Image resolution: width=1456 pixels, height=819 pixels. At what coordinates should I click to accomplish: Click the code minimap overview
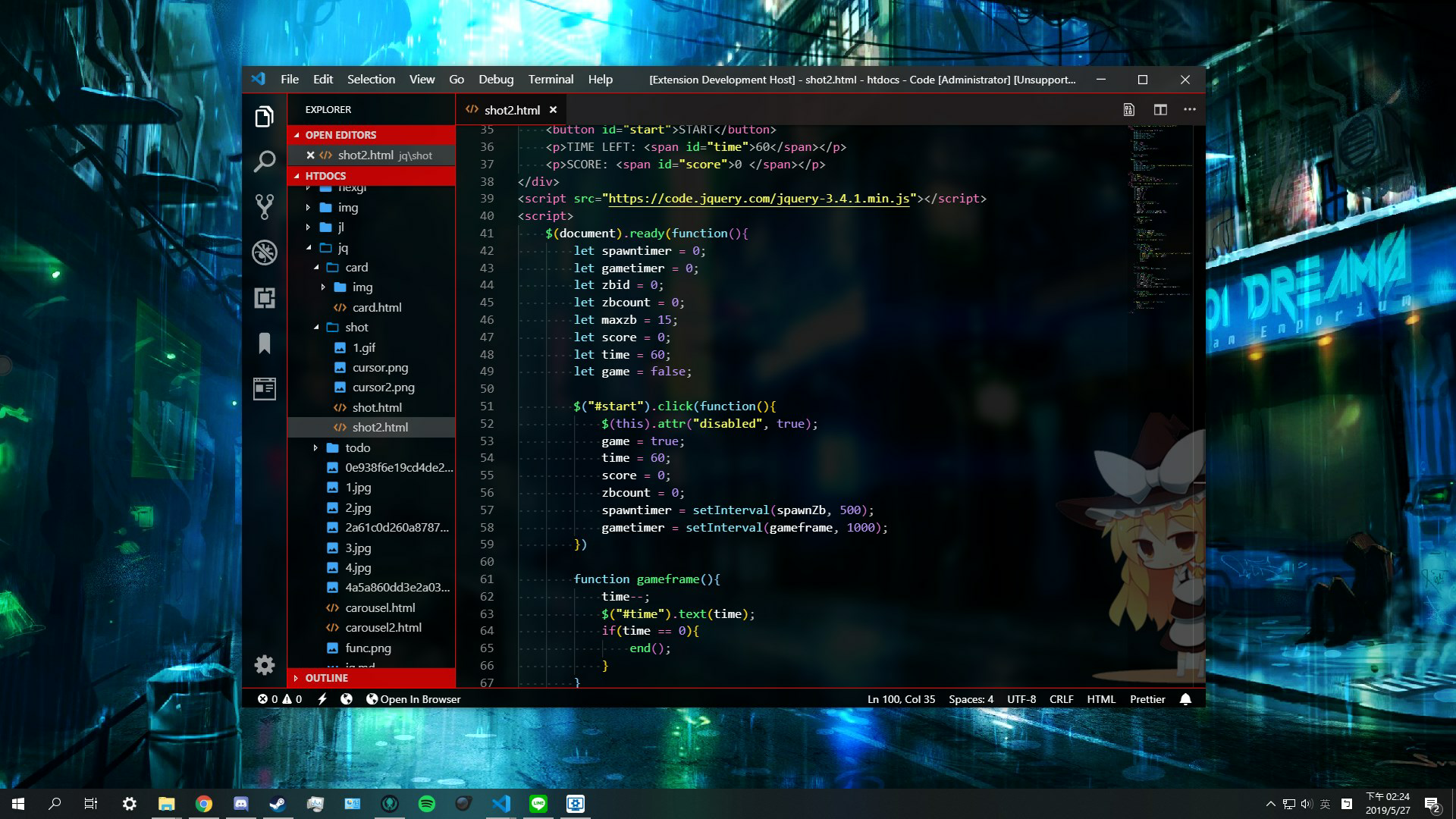(x=1160, y=220)
